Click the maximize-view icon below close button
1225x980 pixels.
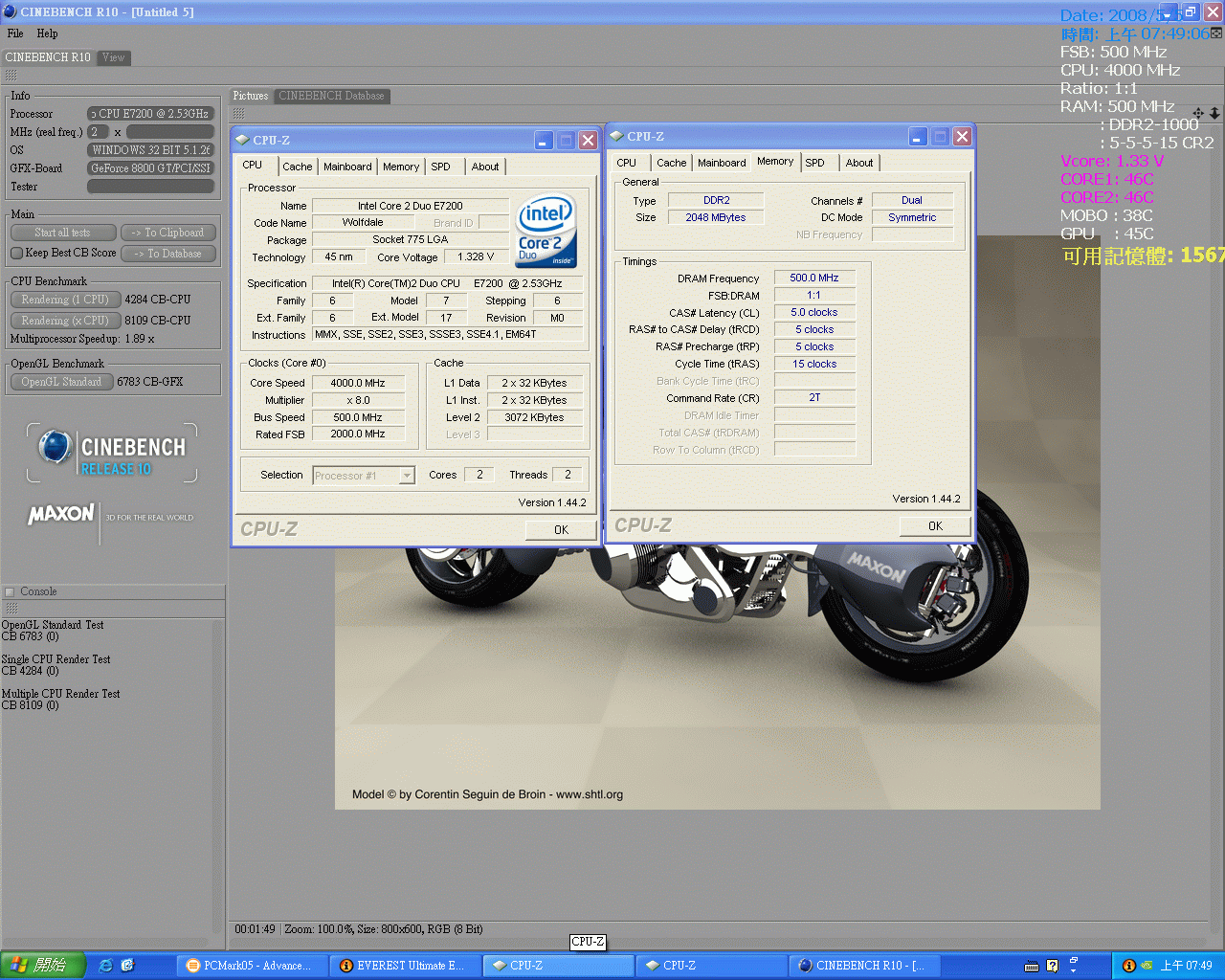coord(1216,33)
